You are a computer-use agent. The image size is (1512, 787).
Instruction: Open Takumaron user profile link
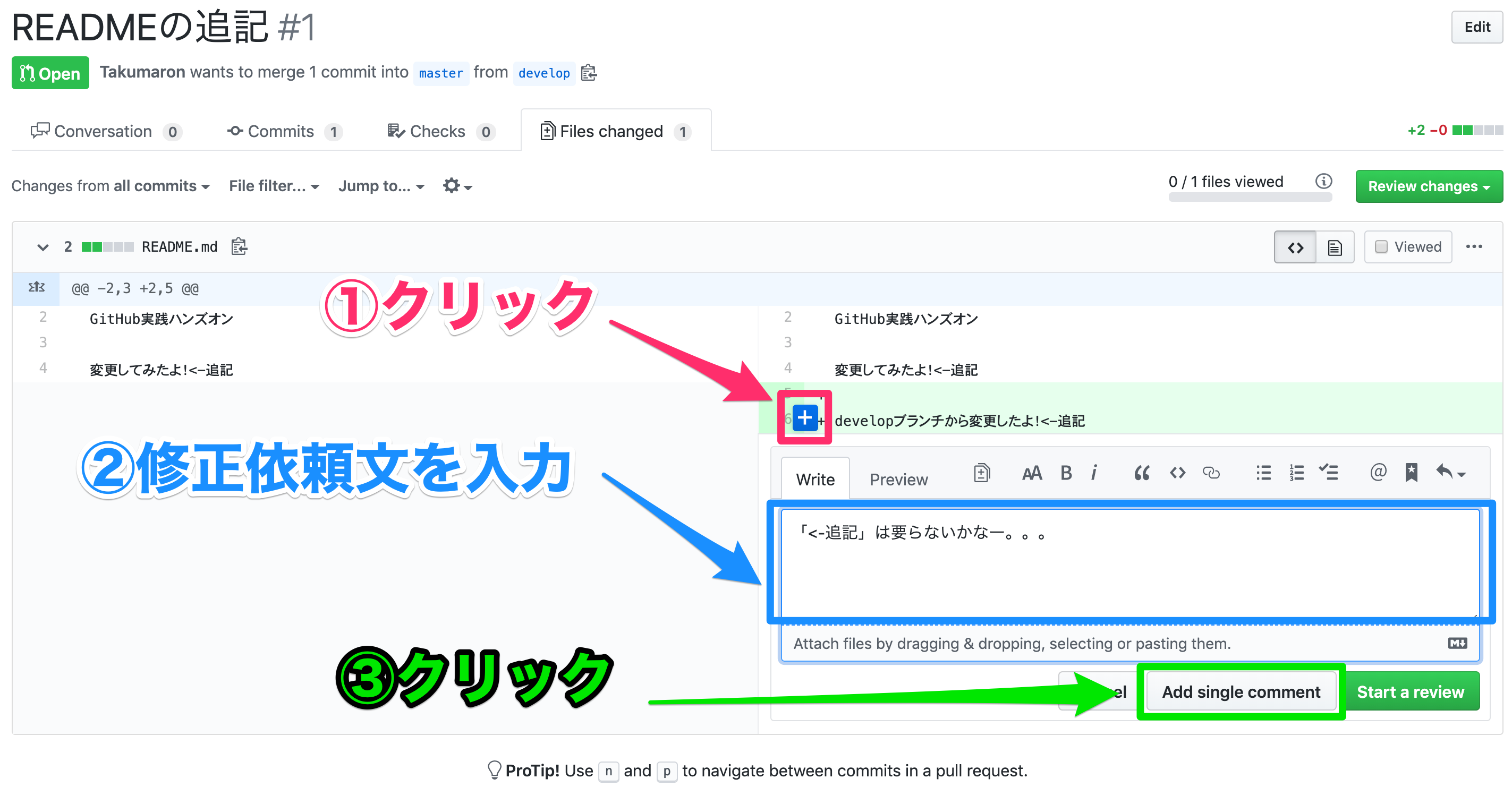click(x=142, y=72)
